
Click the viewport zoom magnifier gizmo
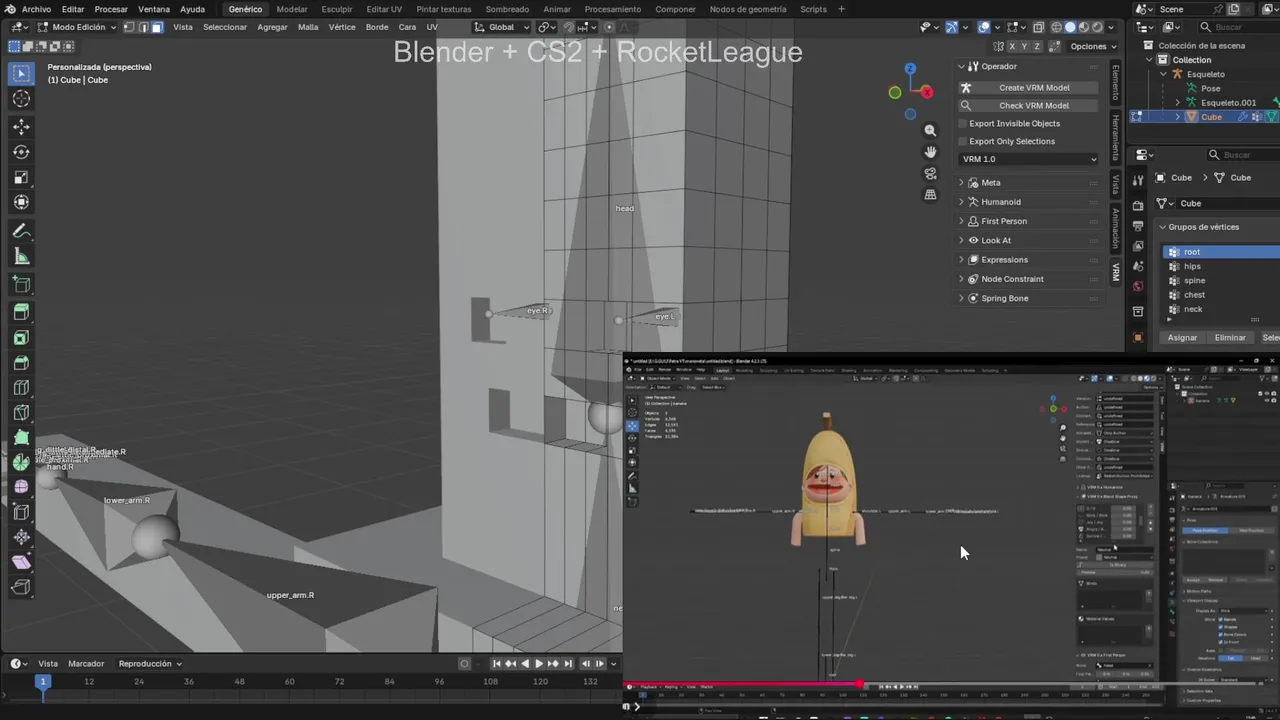coord(930,130)
